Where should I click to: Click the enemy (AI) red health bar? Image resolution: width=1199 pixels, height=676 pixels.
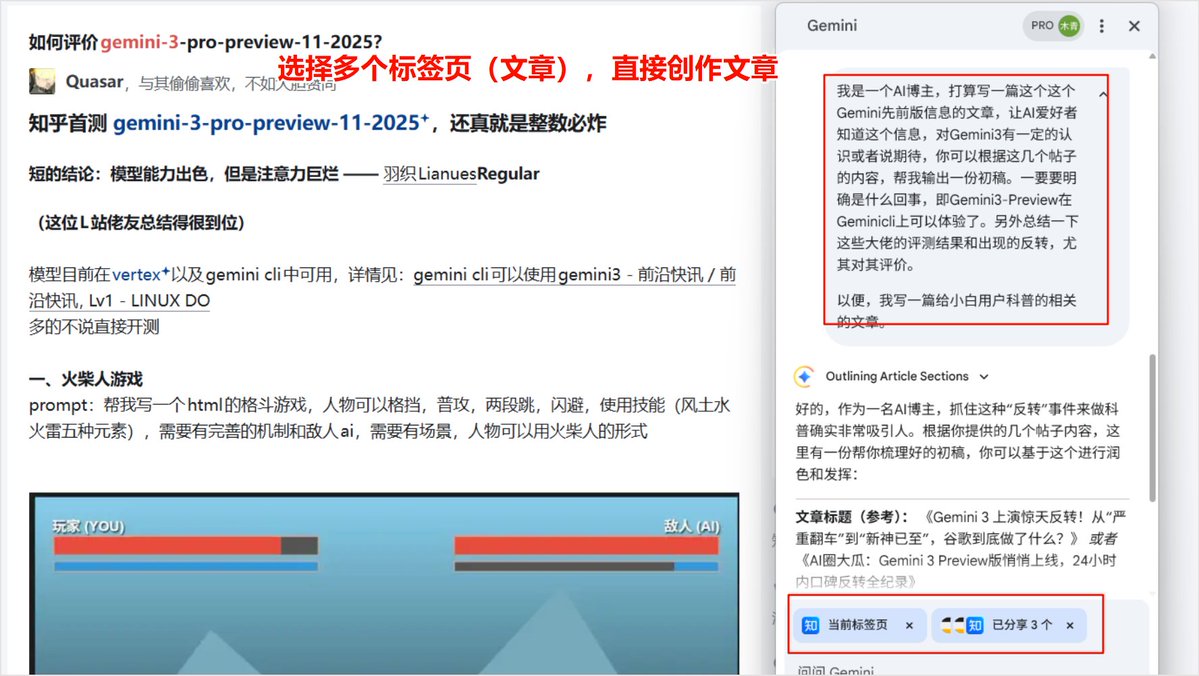pos(587,545)
